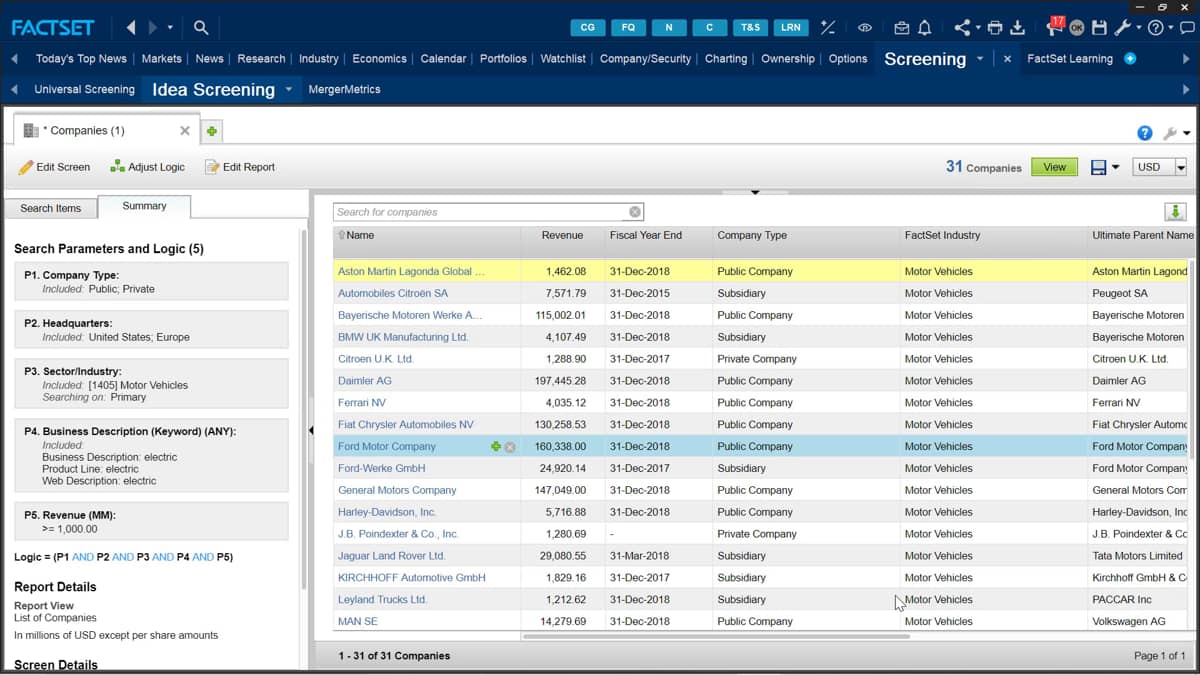1200x675 pixels.
Task: Remove Ford Motor Company row with X icon
Action: click(510, 447)
